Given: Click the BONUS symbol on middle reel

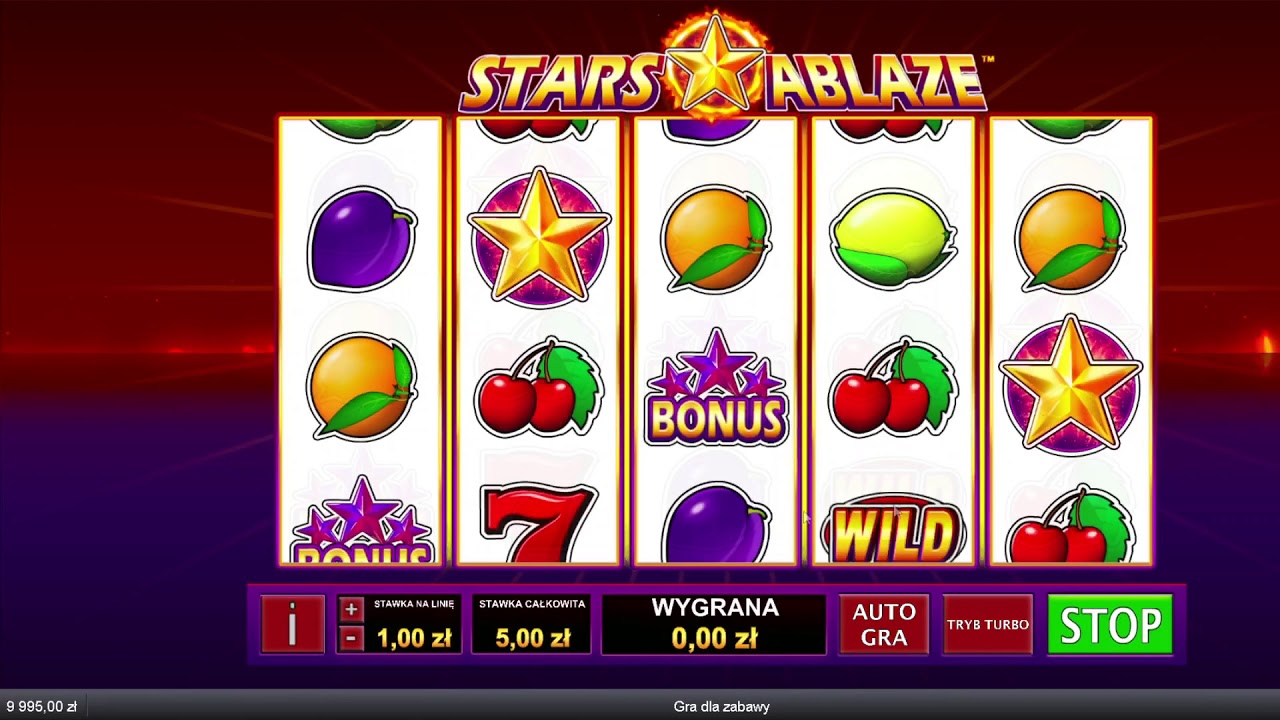Looking at the screenshot, I should tap(716, 388).
